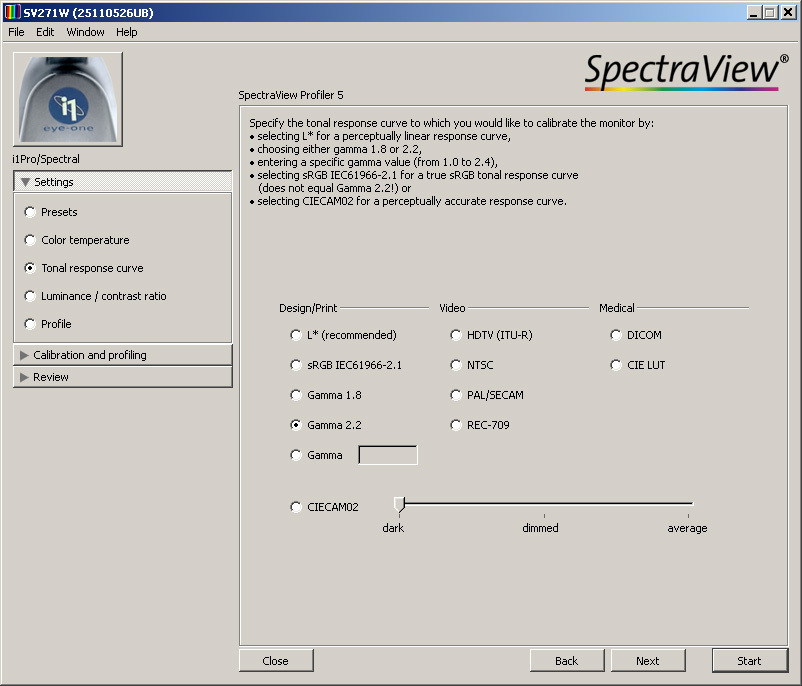Click the custom Gamma value field
The height and width of the screenshot is (686, 802).
[x=388, y=455]
